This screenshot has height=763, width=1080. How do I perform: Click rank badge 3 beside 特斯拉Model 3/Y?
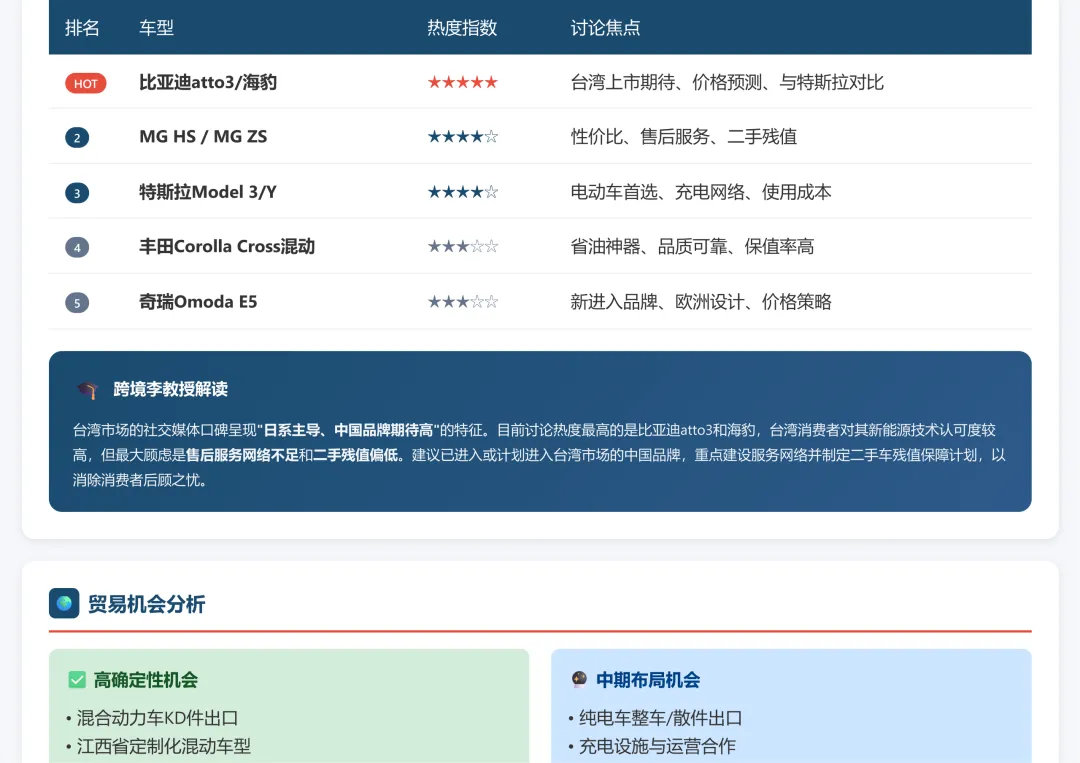click(x=77, y=192)
